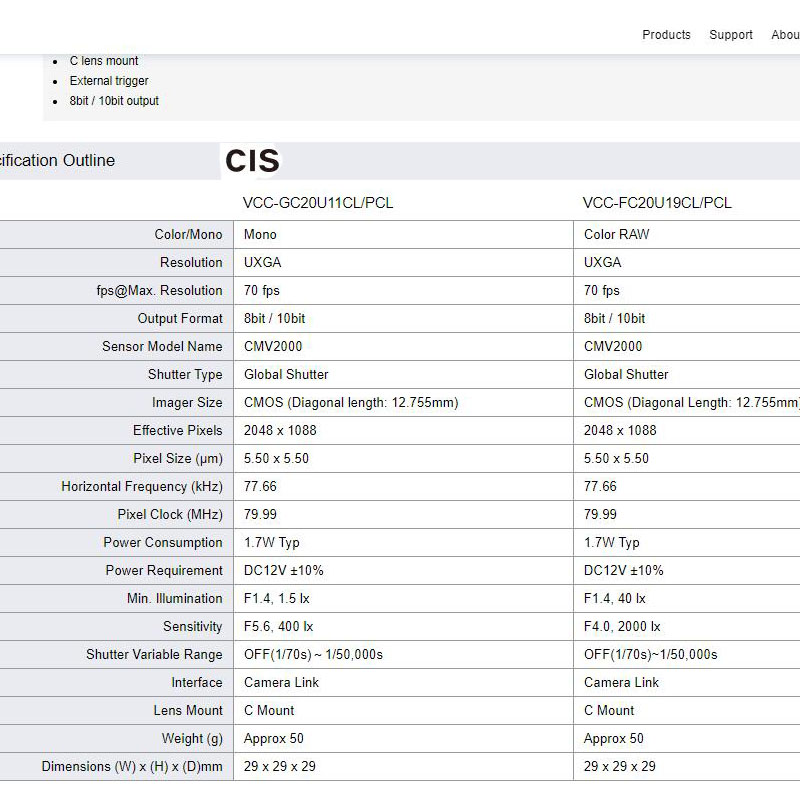Open the Support menu
Screen dimensions: 800x800
click(731, 35)
